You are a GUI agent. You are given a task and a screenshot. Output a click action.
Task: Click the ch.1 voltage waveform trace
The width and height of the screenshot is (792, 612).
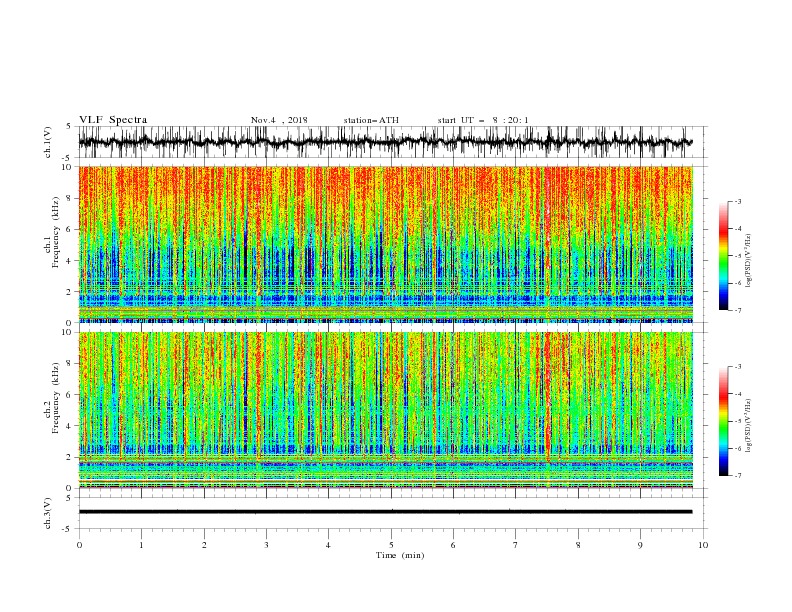(x=385, y=142)
